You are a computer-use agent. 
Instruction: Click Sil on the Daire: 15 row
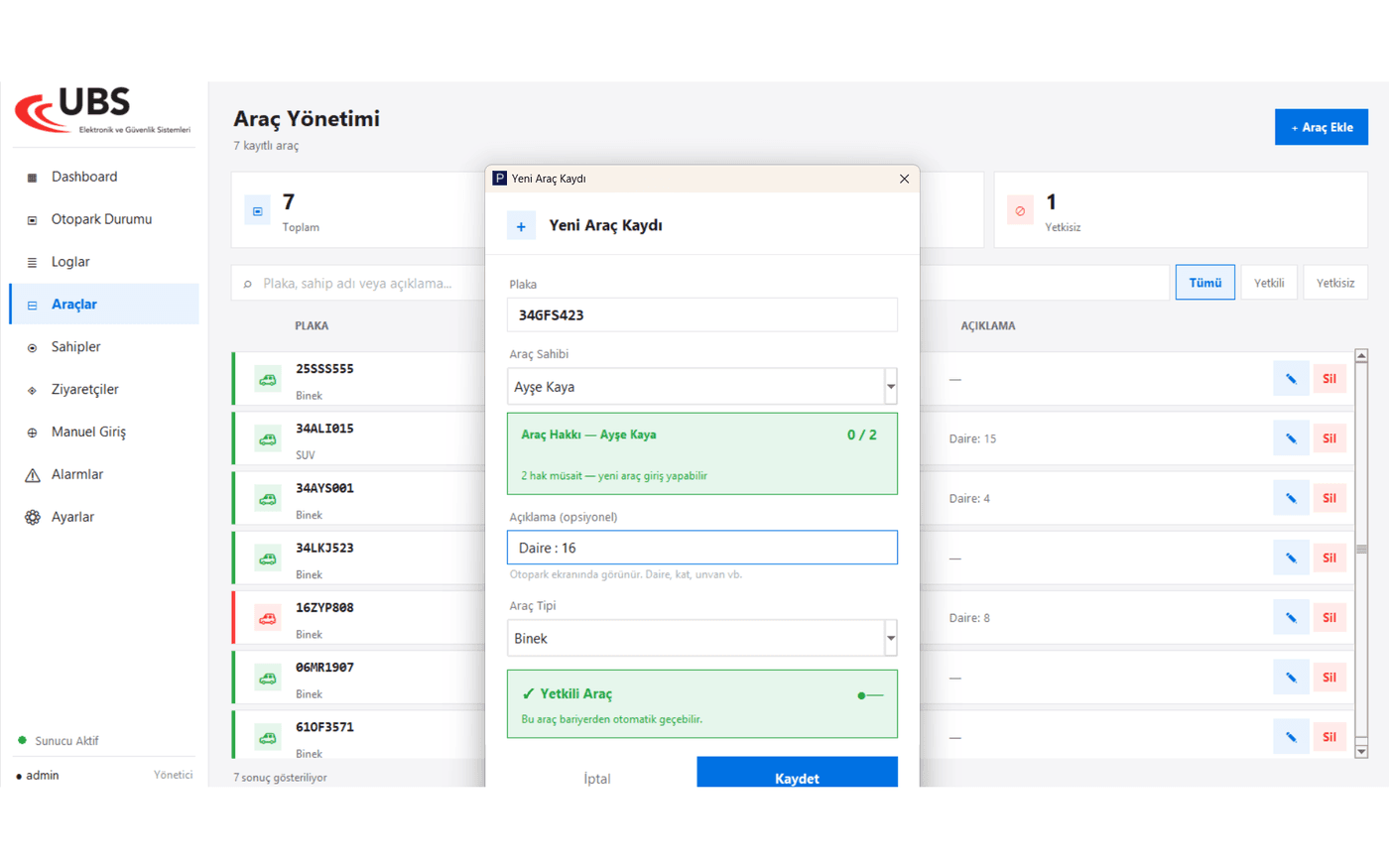[1329, 438]
